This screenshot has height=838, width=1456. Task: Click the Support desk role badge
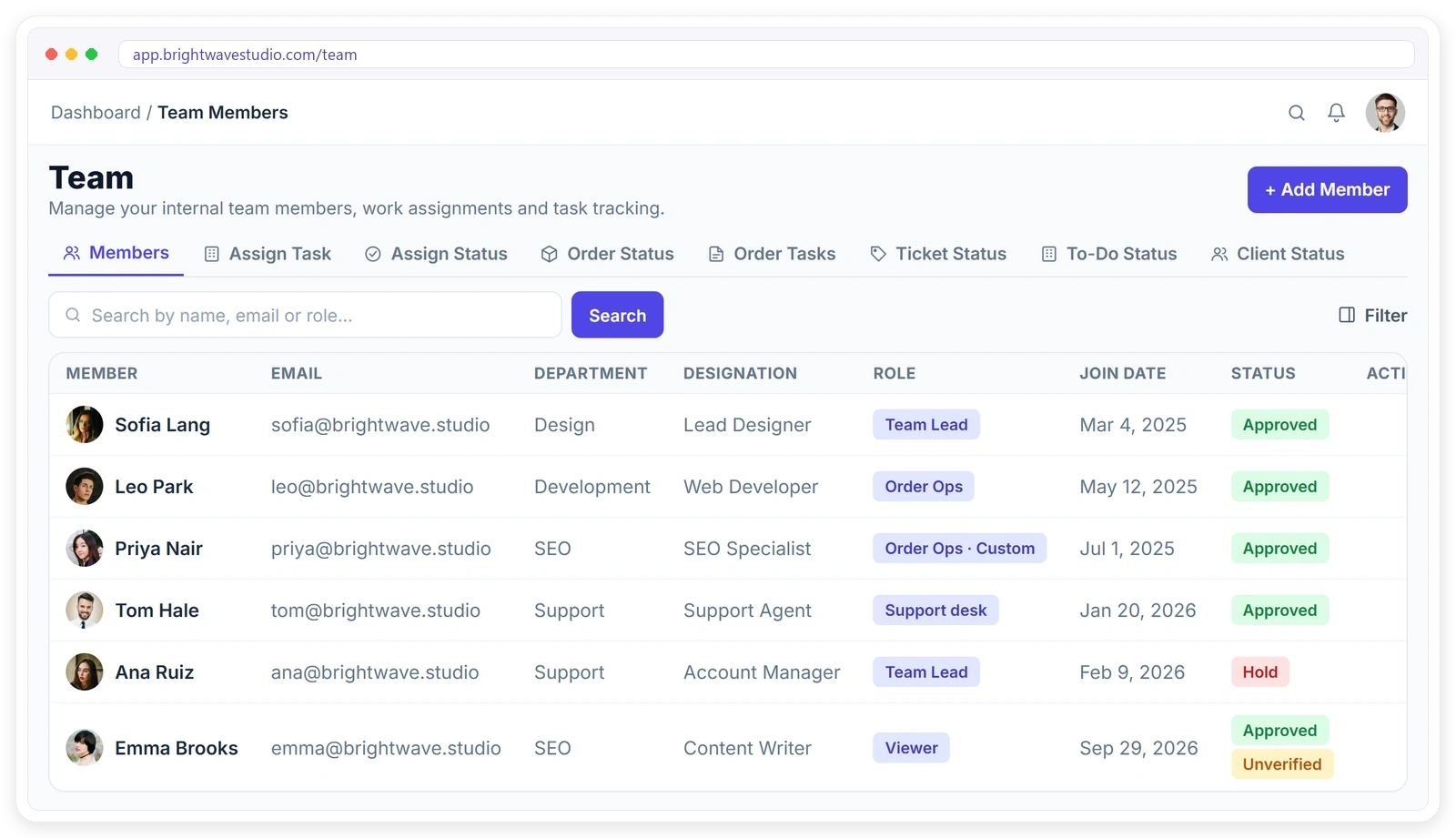[x=935, y=611]
